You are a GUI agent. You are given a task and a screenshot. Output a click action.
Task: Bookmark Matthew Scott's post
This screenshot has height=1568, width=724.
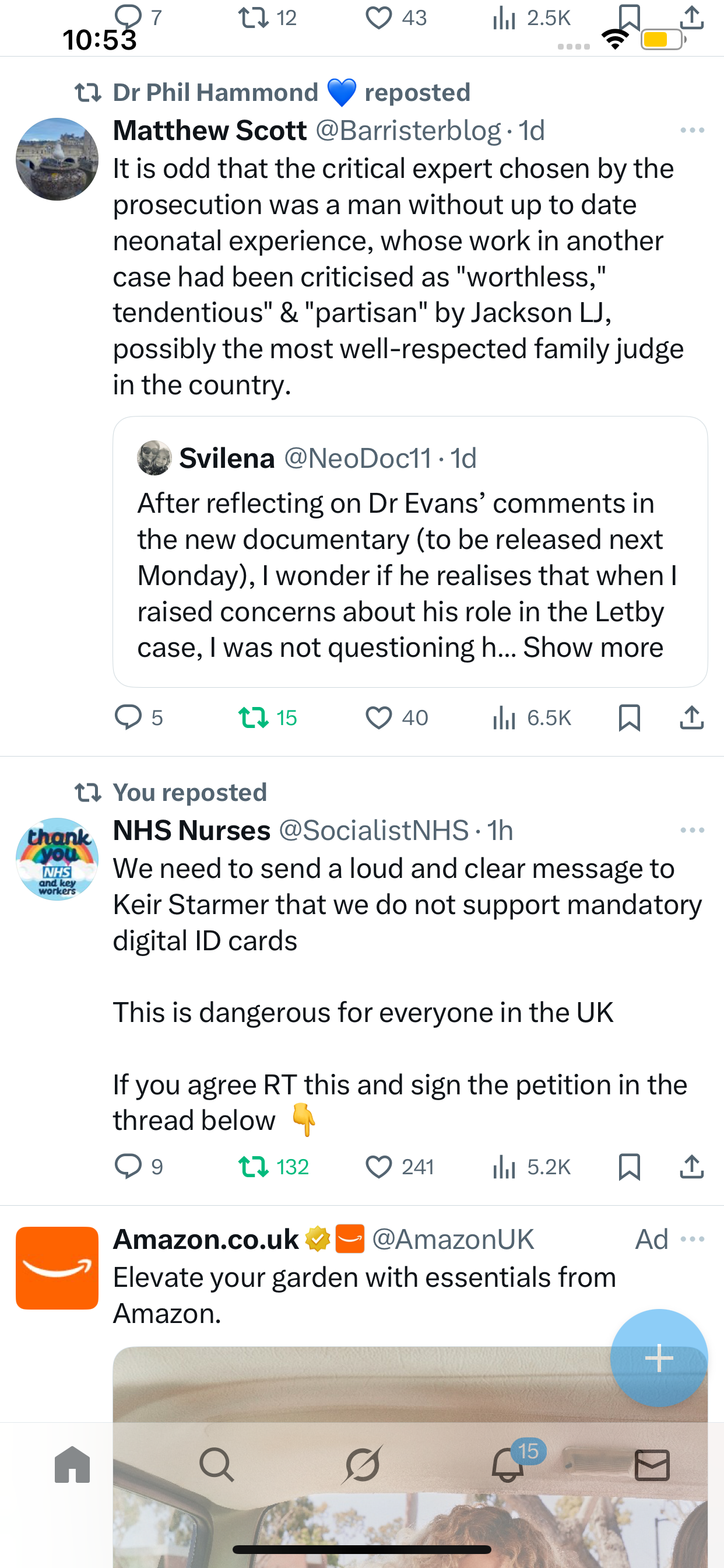[x=629, y=717]
